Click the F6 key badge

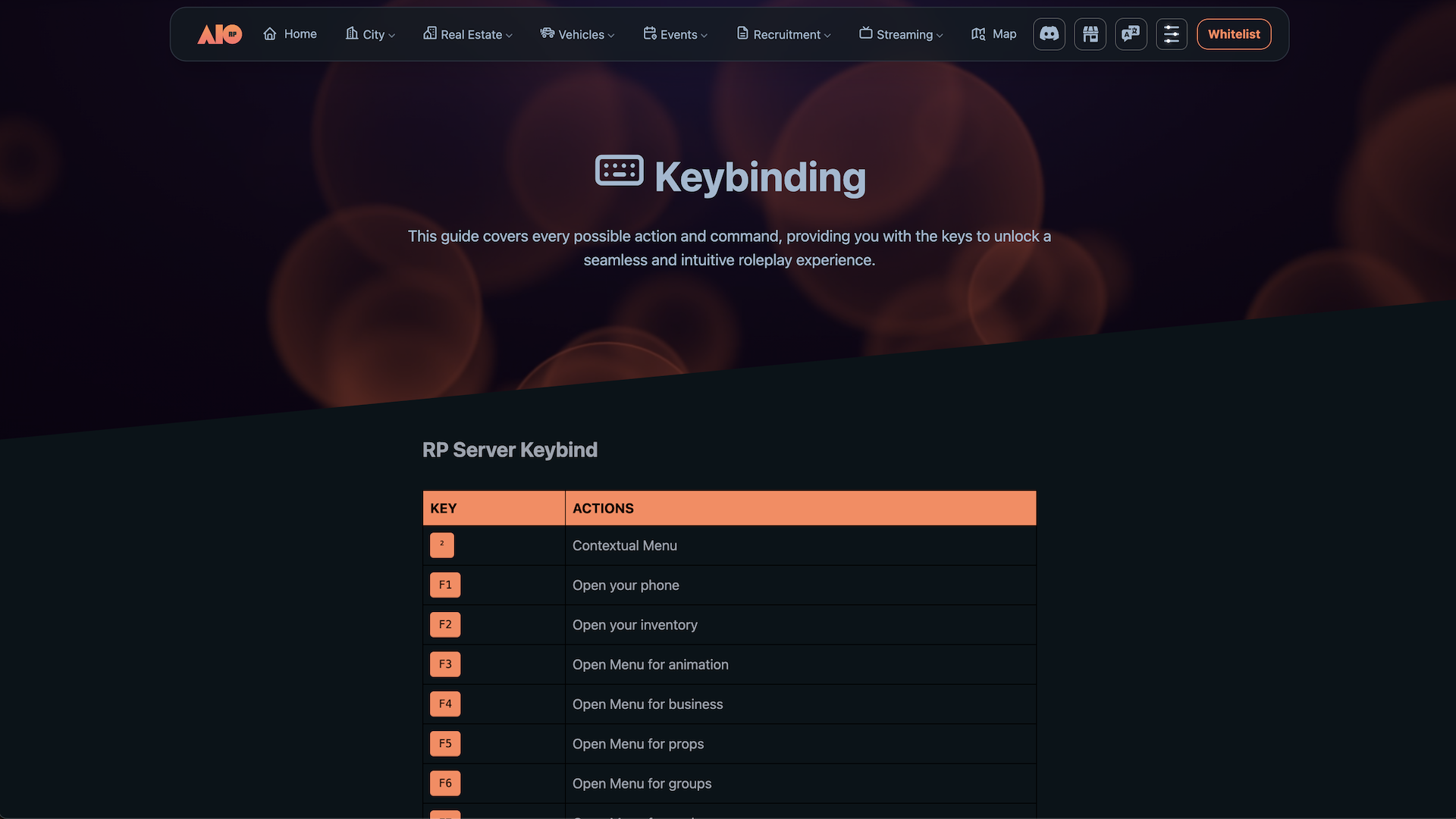coord(445,783)
